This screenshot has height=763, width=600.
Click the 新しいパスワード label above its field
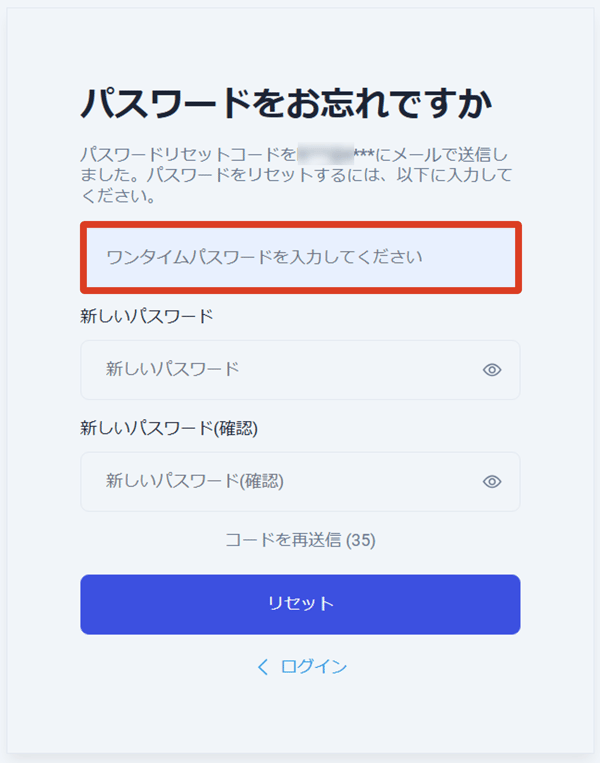pos(146,316)
